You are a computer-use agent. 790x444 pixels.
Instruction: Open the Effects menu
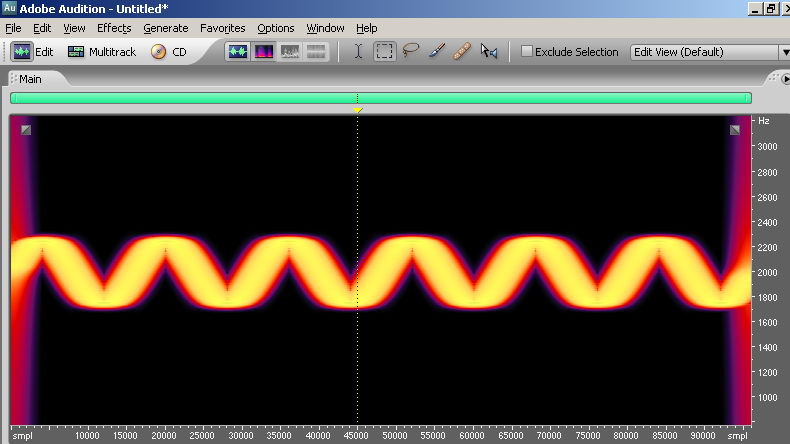(114, 28)
